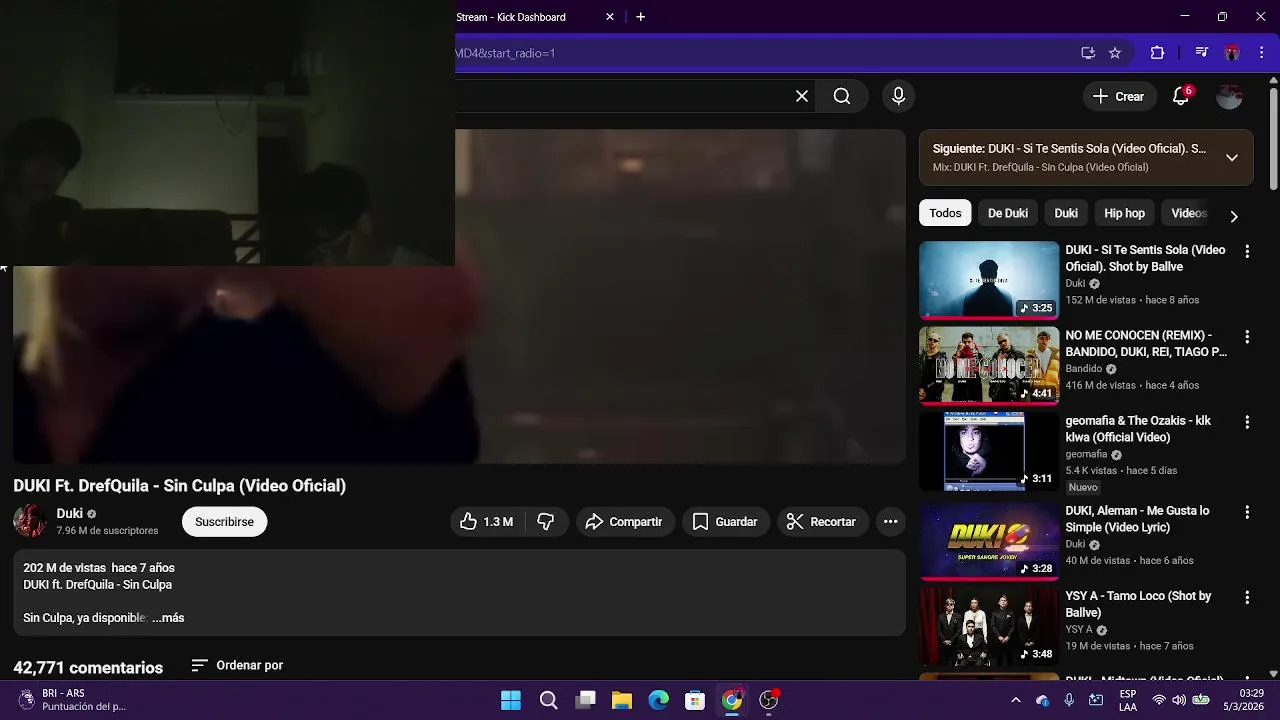Open the Bandido channel link

click(x=1084, y=369)
